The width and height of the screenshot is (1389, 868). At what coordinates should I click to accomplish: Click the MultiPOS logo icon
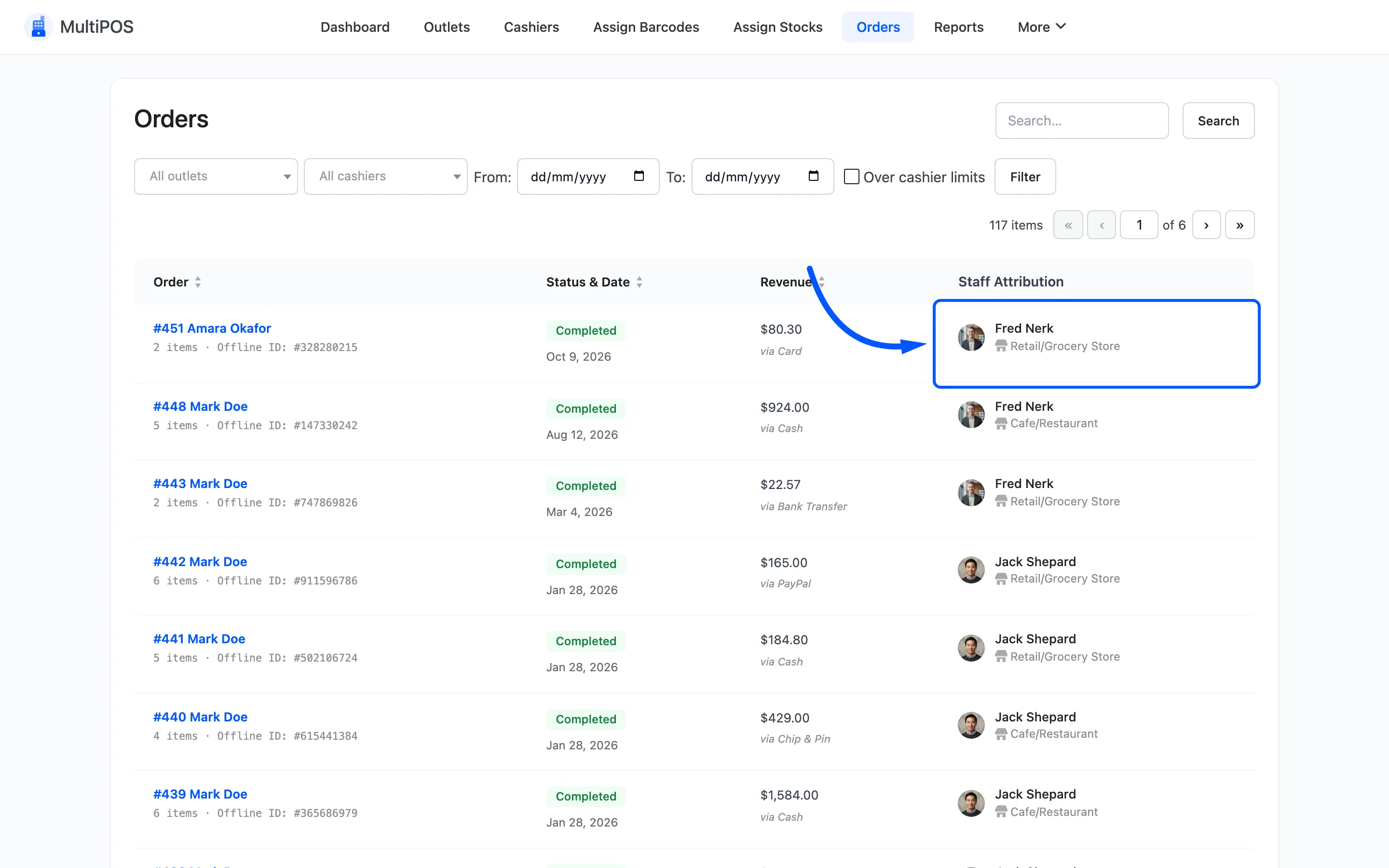click(x=39, y=27)
